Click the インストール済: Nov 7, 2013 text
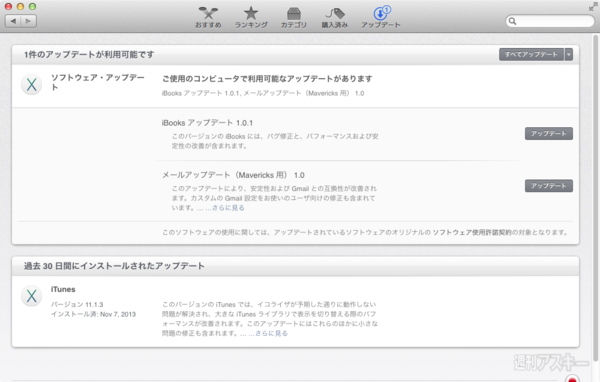Screen dimensions: 600x382 click(93, 314)
